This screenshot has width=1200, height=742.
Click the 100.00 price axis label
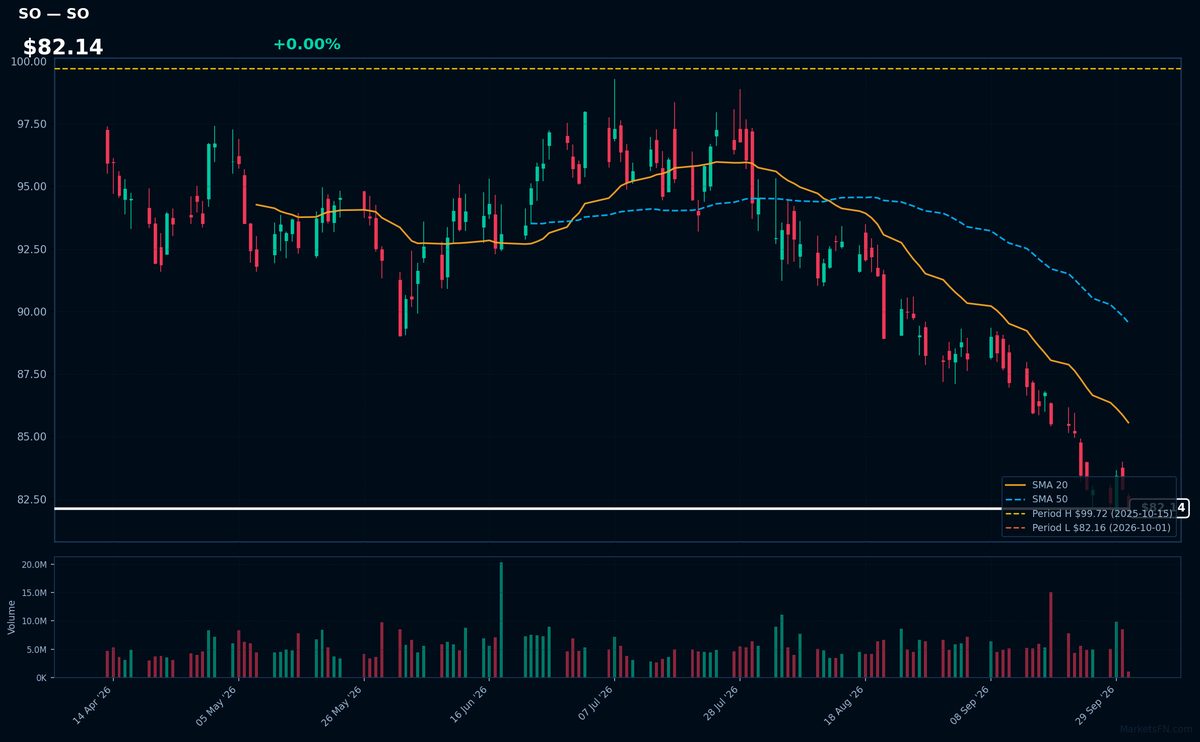31,62
